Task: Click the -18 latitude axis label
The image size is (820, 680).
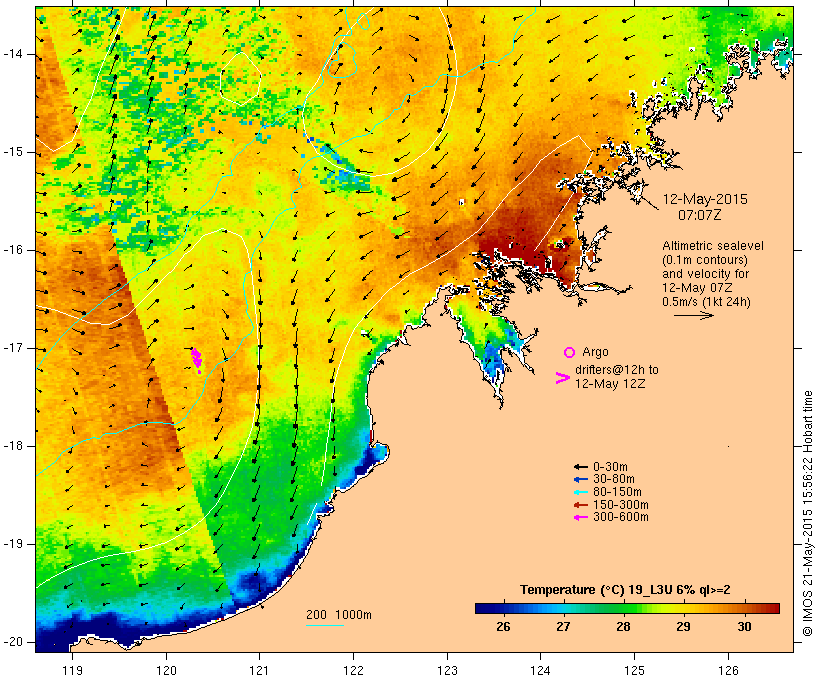Action: click(x=12, y=446)
